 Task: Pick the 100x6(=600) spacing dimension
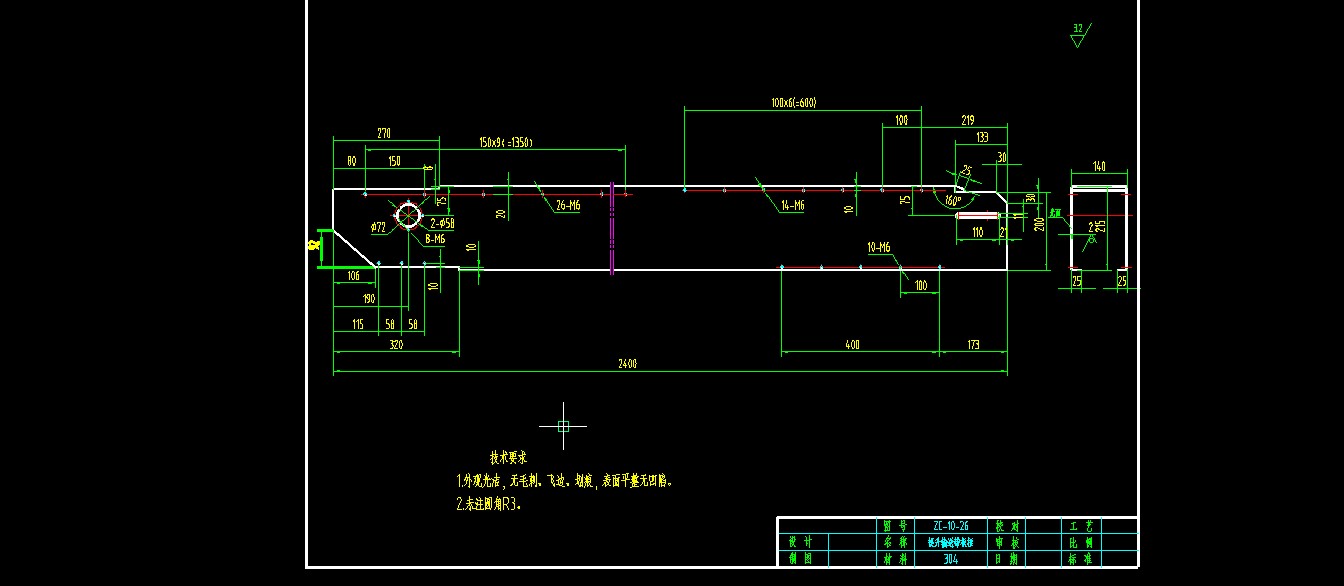[x=794, y=103]
